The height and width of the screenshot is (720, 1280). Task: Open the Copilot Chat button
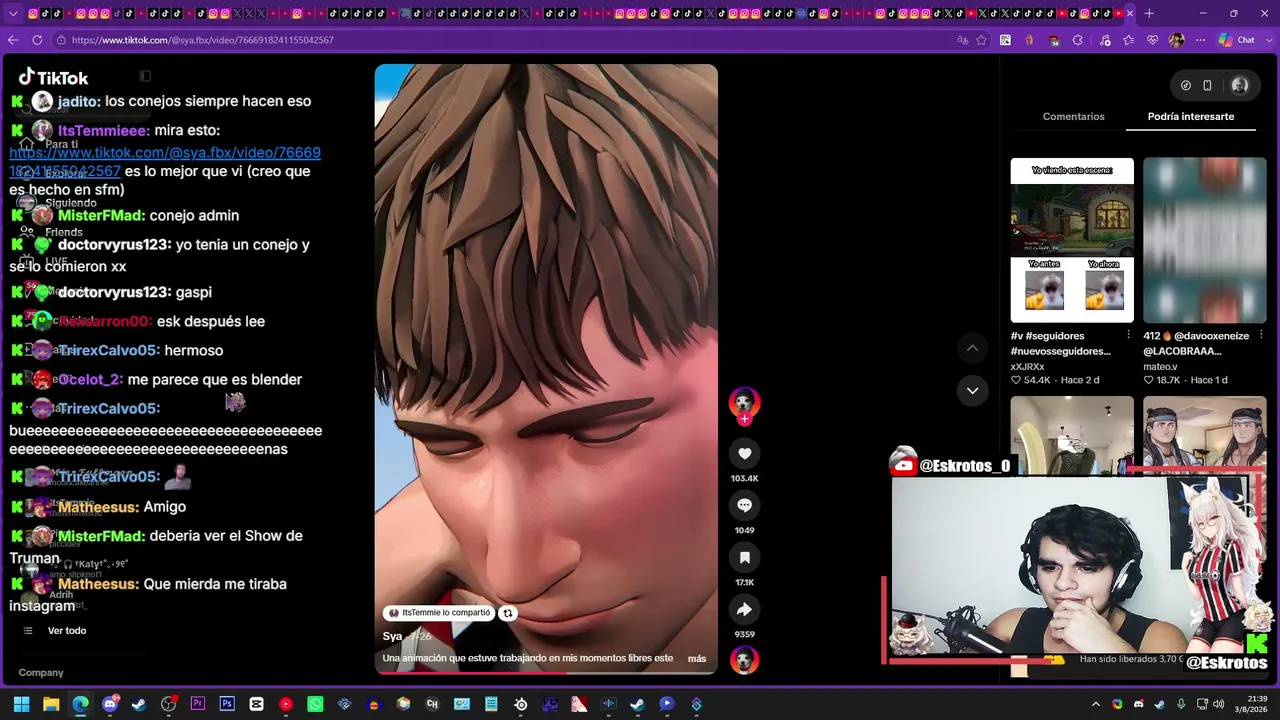[x=1236, y=40]
